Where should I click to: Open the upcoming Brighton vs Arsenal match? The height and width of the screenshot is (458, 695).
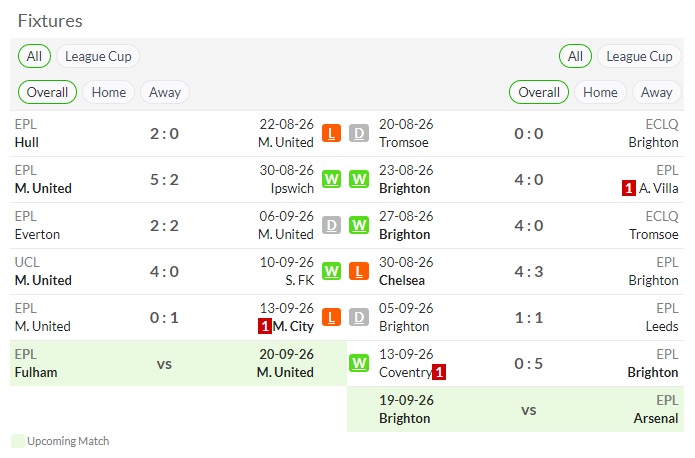click(x=515, y=410)
